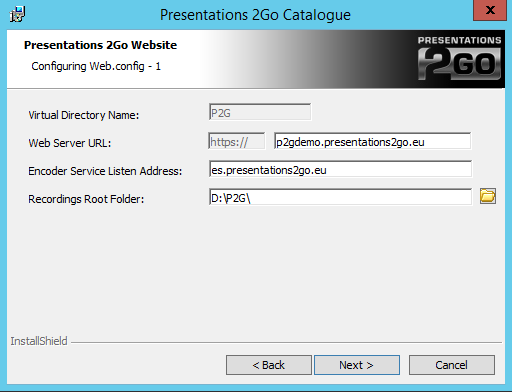Close the Presentations 2Go Catalogue installer window
Screen dimensions: 512x392
[x=490, y=10]
